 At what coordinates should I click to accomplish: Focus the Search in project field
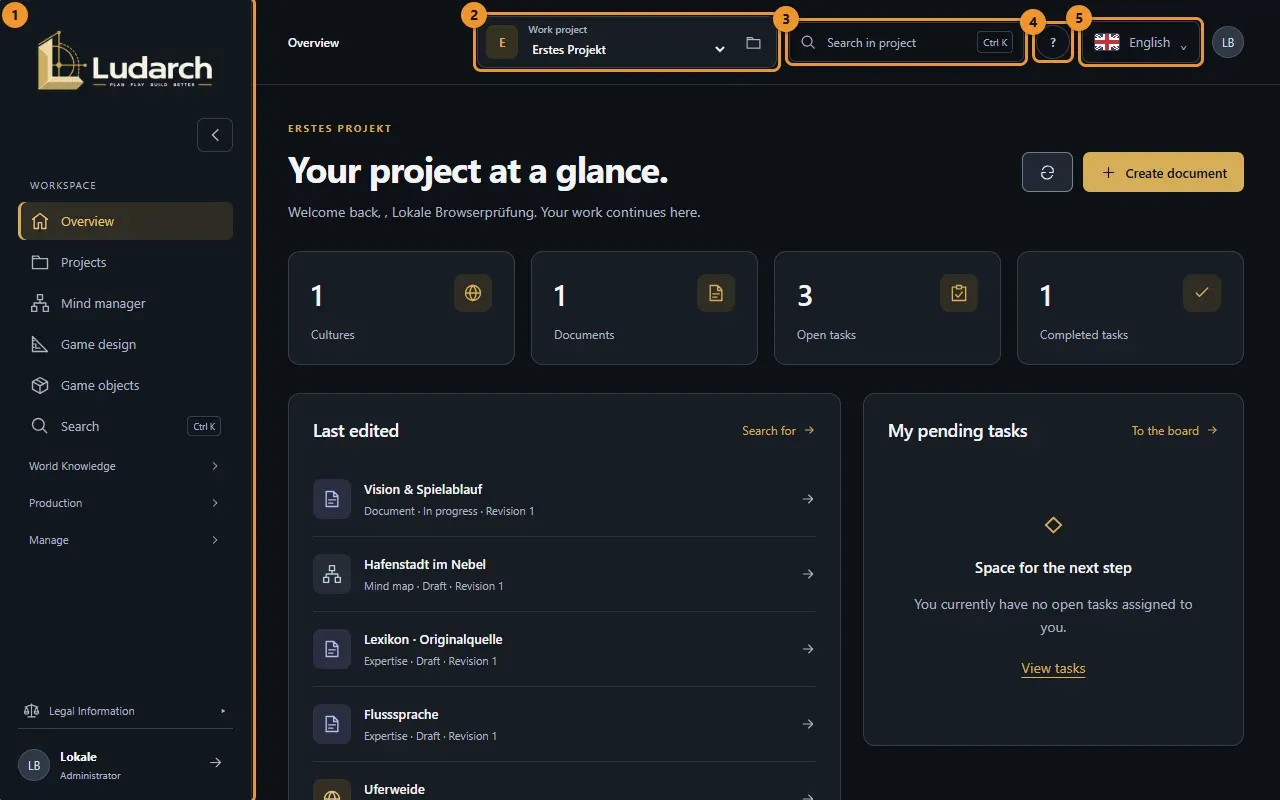pos(906,43)
